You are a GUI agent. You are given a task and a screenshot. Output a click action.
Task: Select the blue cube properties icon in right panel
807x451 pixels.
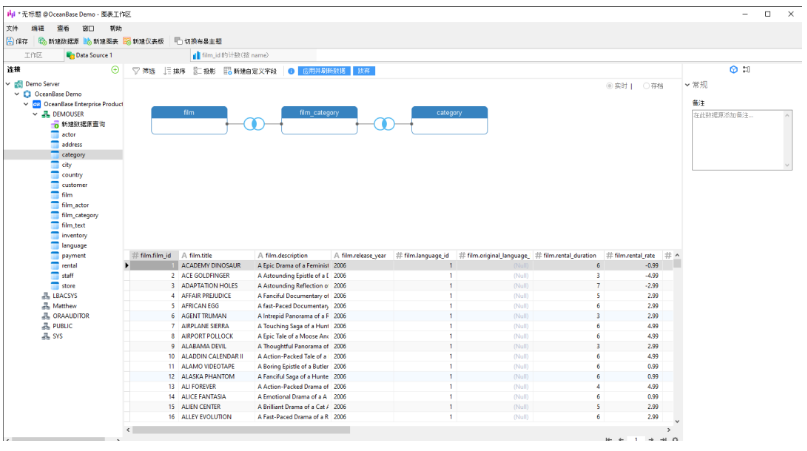(733, 70)
